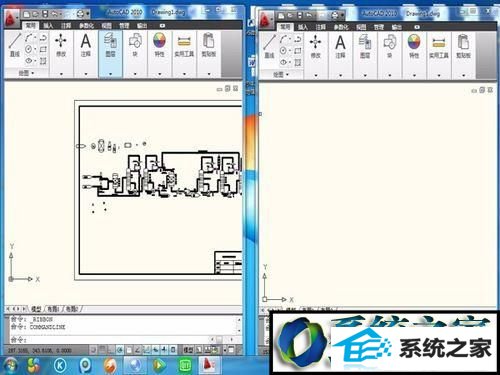This screenshot has width=500, height=375.
Task: Toggle Dynamic Input in left window status bar
Action: coord(164,350)
